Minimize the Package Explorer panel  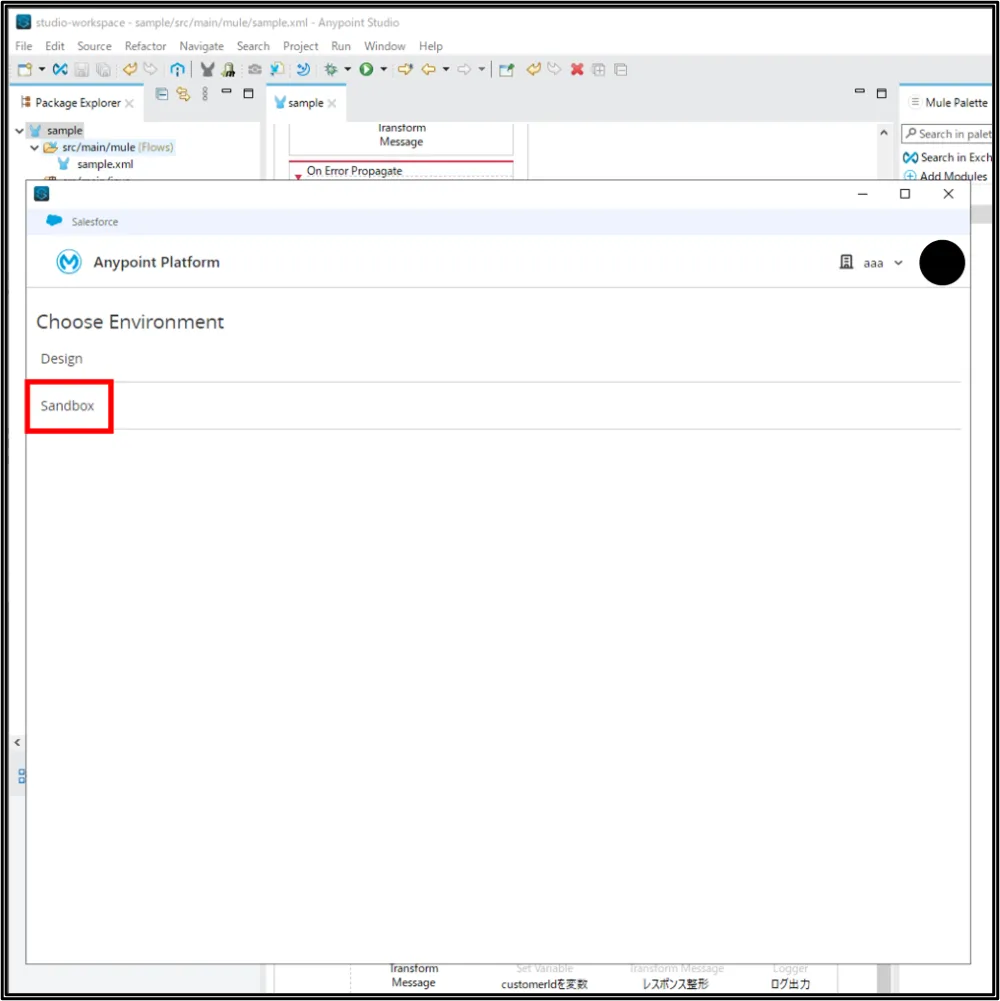(x=227, y=93)
